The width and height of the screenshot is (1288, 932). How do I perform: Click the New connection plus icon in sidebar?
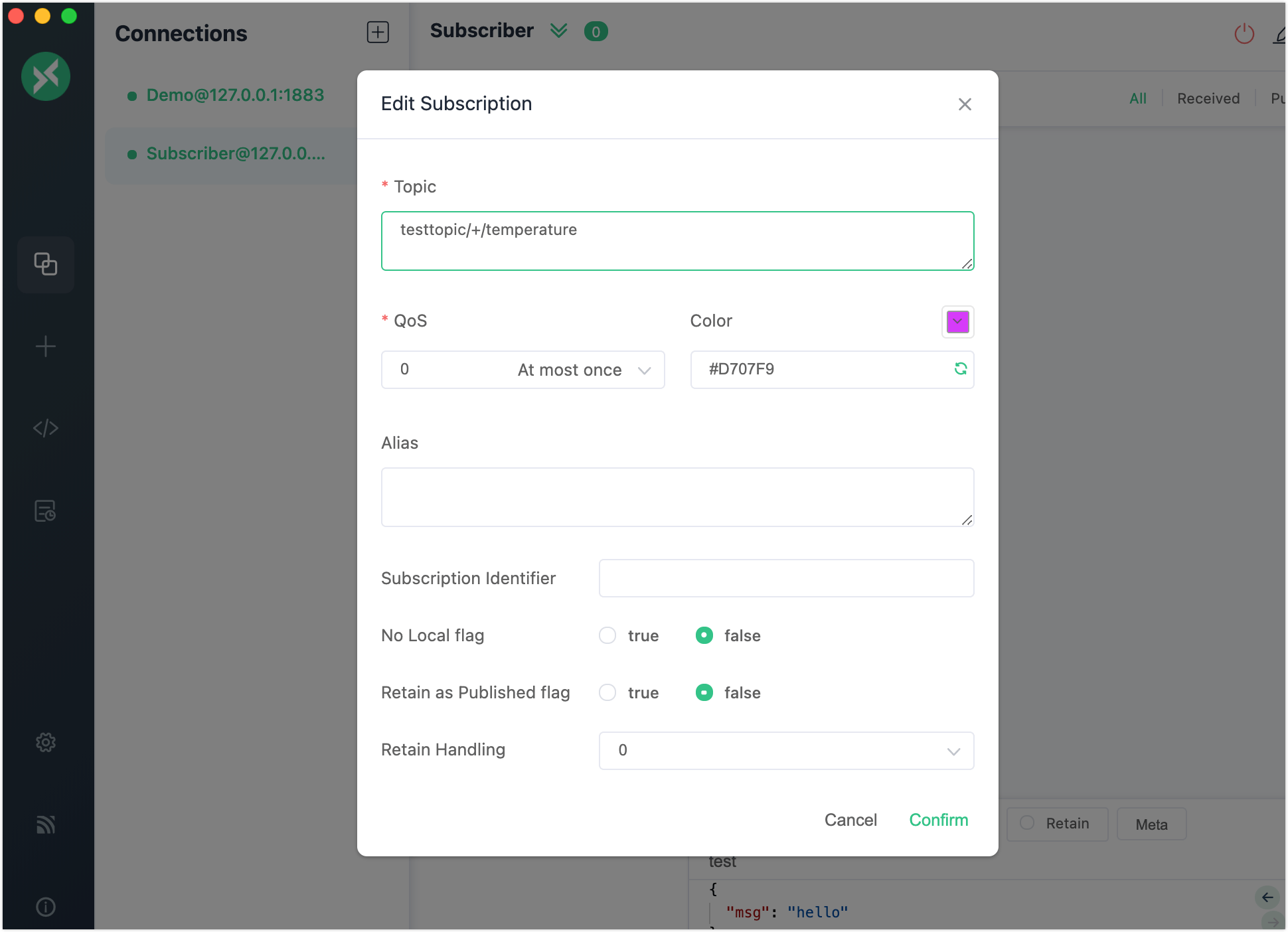tap(45, 347)
